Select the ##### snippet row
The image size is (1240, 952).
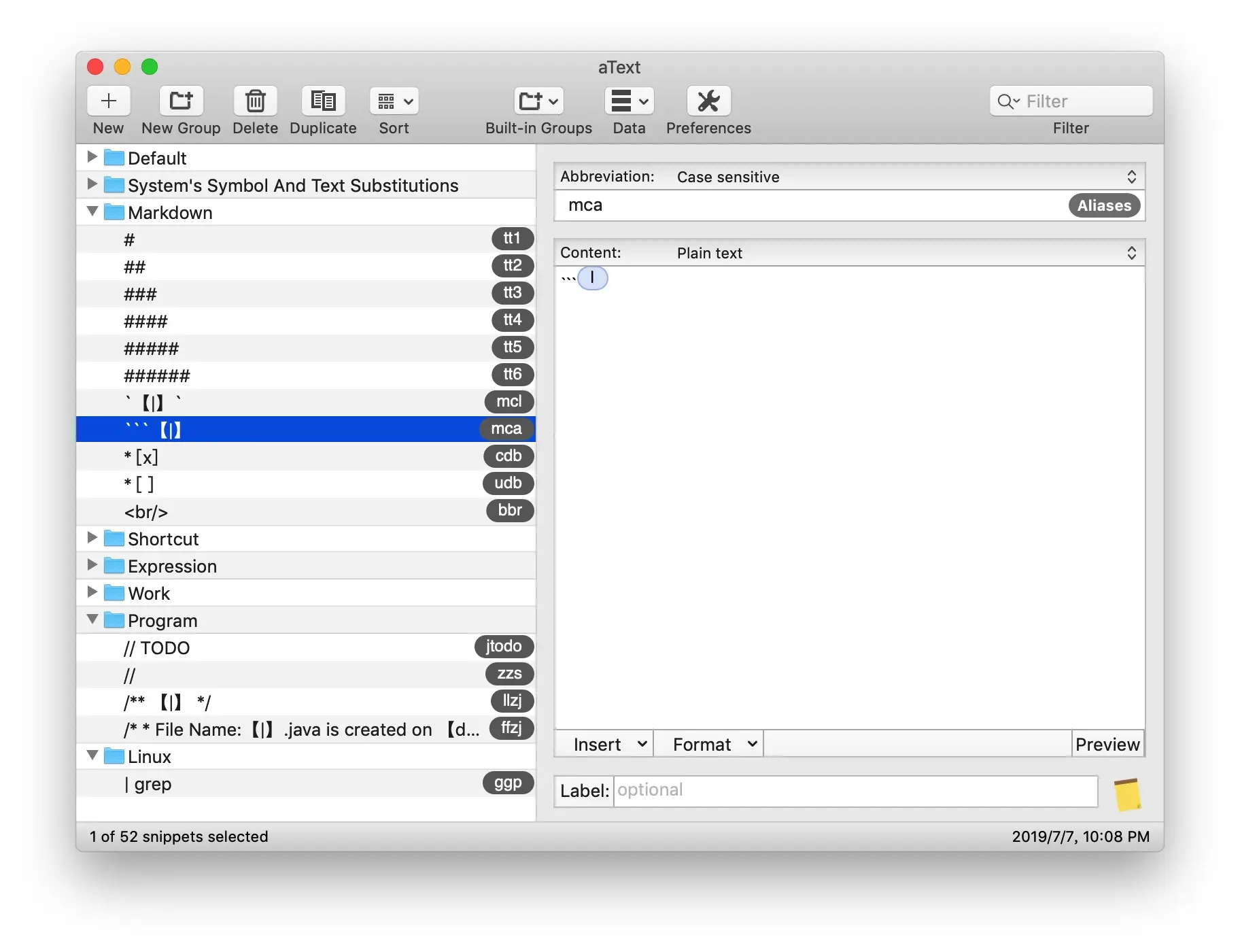click(x=306, y=348)
